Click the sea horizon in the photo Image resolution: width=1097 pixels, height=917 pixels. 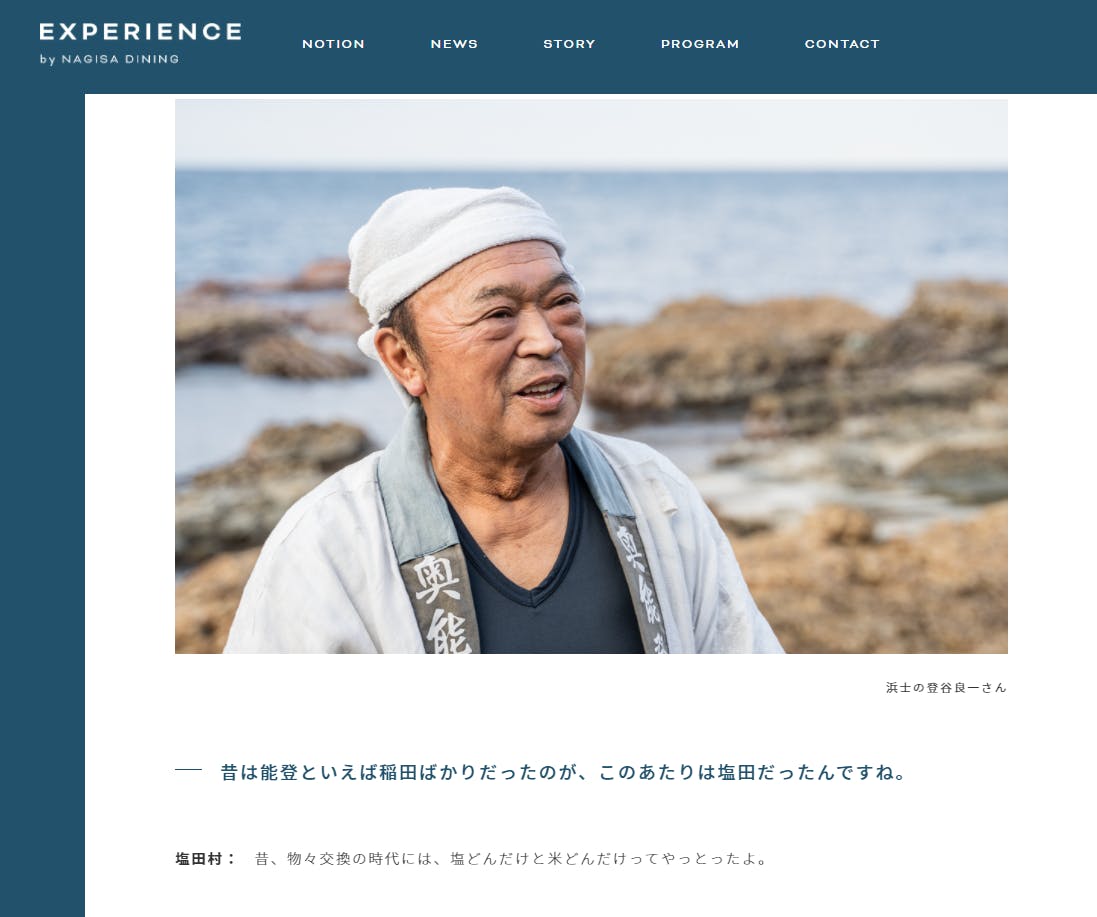pos(591,170)
